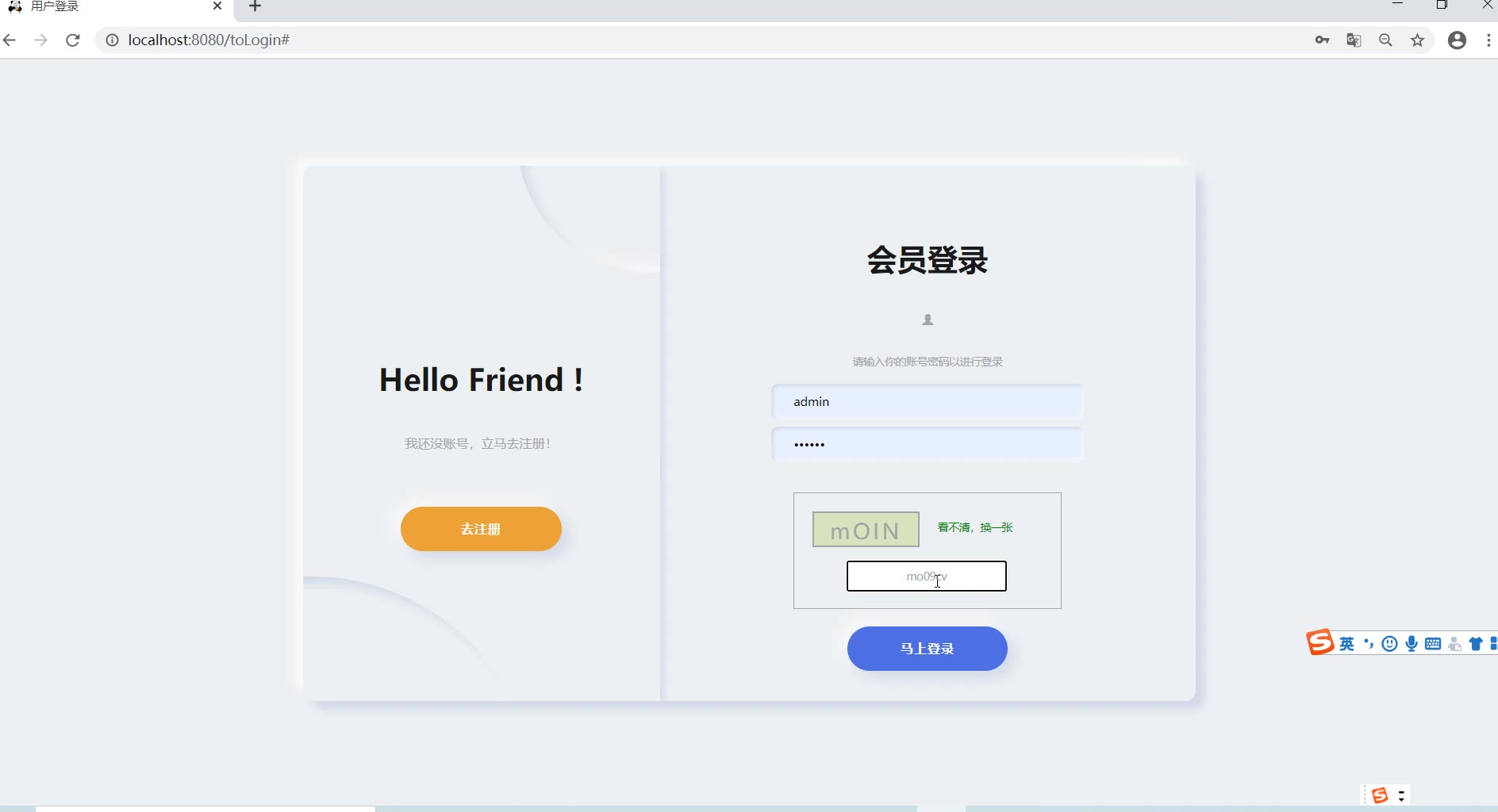Open saved passwords key icon
Viewport: 1498px width, 812px height.
(x=1322, y=40)
